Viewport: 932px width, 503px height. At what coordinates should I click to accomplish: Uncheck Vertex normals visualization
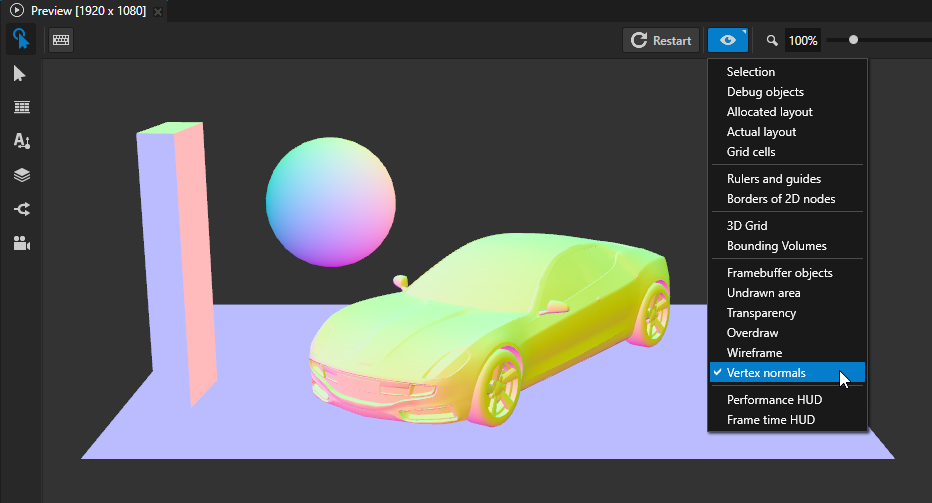click(x=766, y=373)
